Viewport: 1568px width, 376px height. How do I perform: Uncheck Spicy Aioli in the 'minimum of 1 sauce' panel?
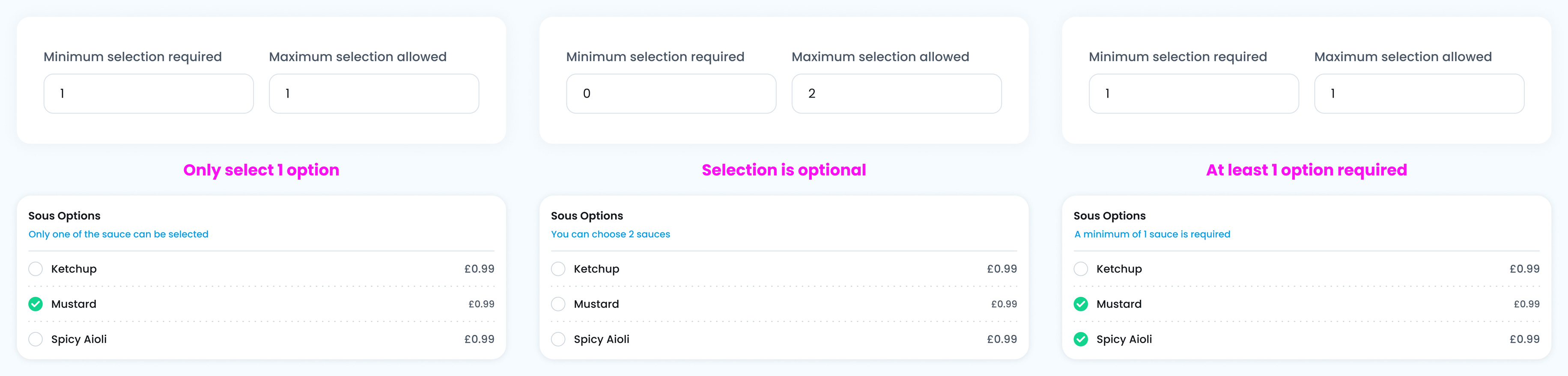(x=1080, y=340)
